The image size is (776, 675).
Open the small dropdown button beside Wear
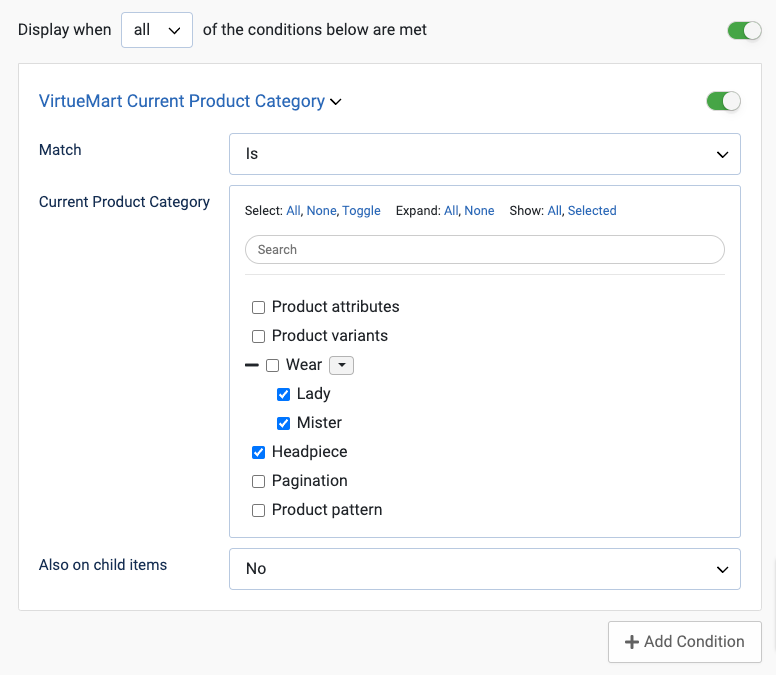pyautogui.click(x=341, y=365)
